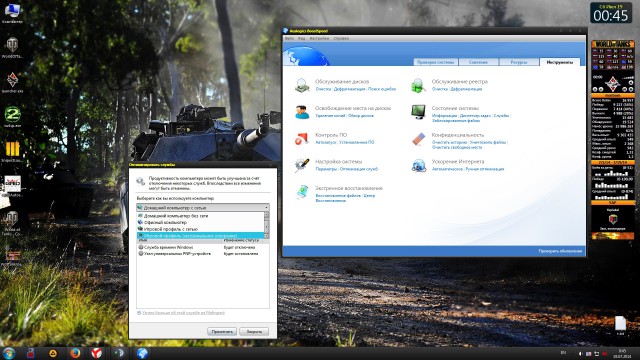Click the yellow triangle taskbar icon
Viewport: 640px width, 360px height.
[x=53, y=353]
